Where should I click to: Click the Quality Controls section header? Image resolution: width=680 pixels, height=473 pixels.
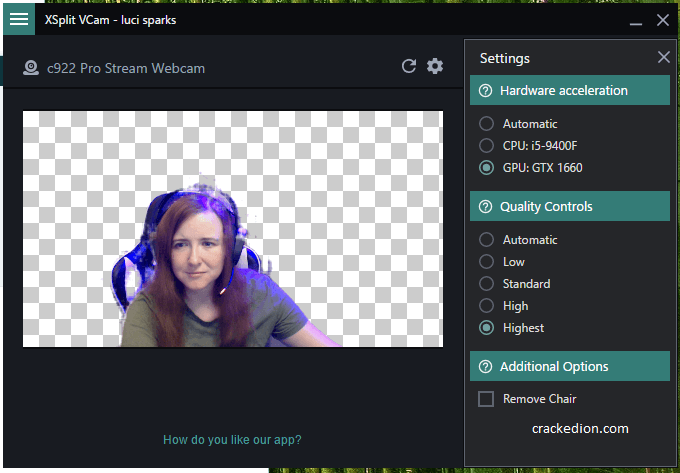(x=570, y=206)
